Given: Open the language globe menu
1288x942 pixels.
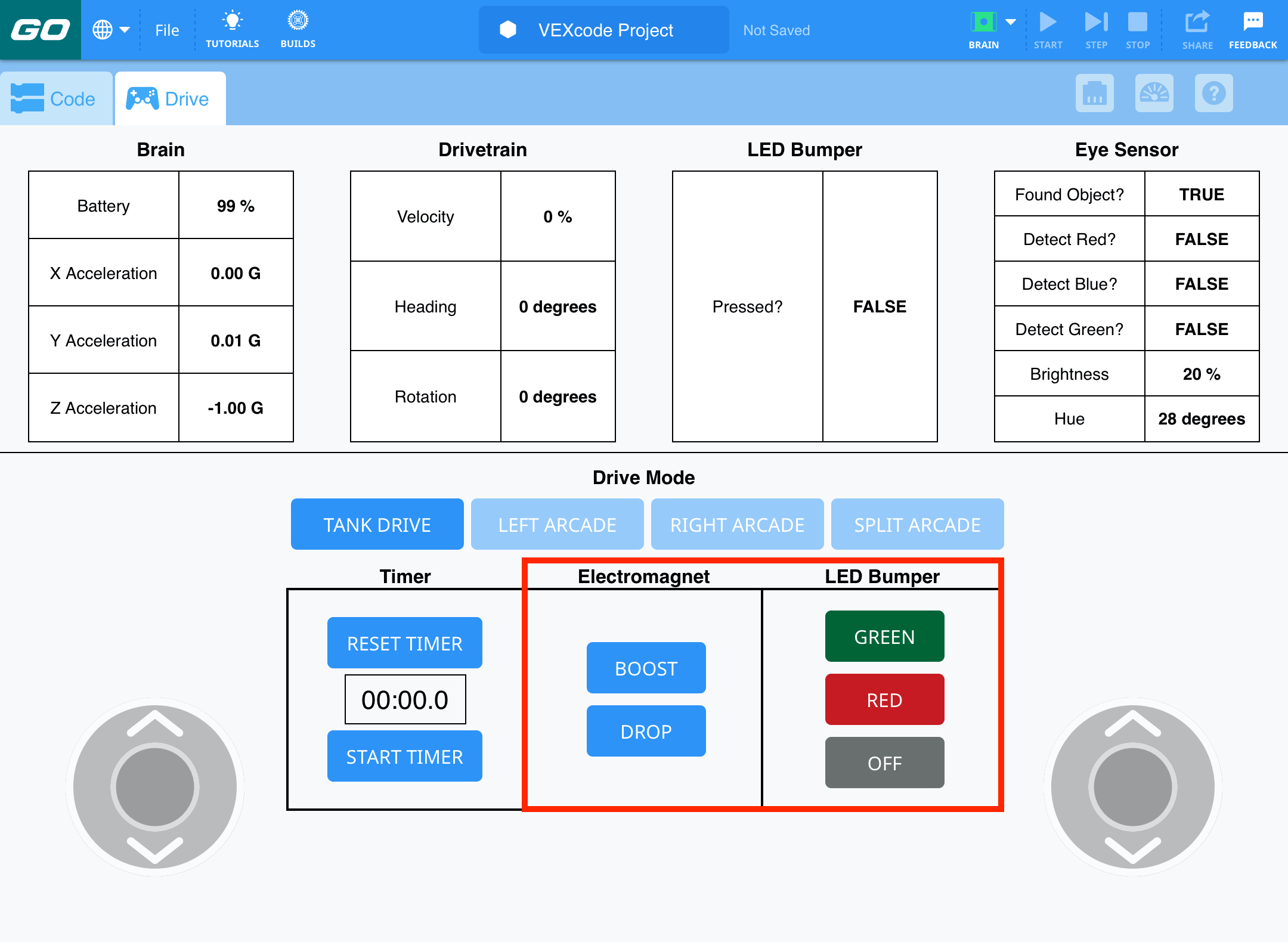Looking at the screenshot, I should tap(111, 30).
